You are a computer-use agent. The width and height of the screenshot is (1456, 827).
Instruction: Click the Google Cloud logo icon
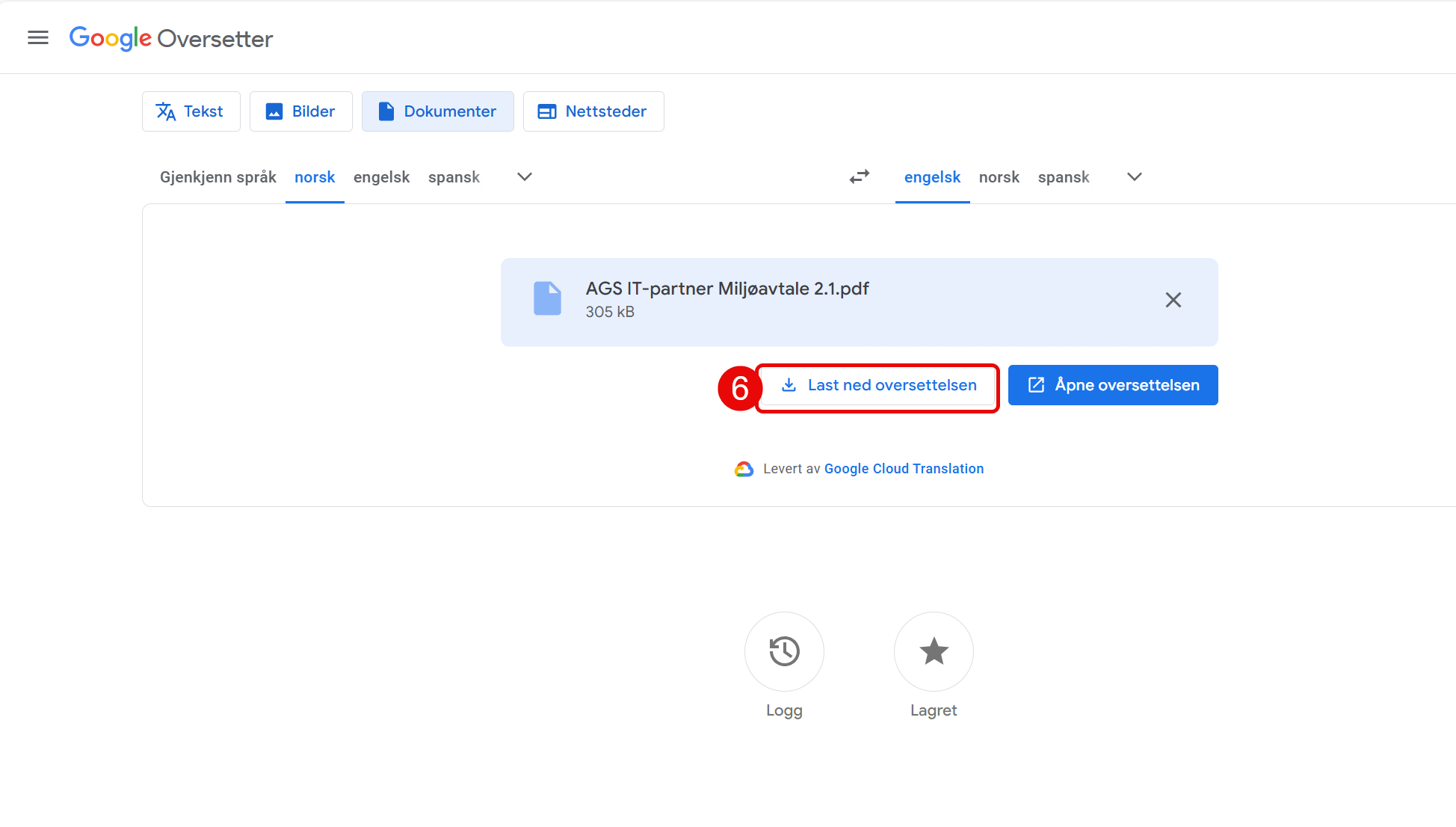(744, 469)
